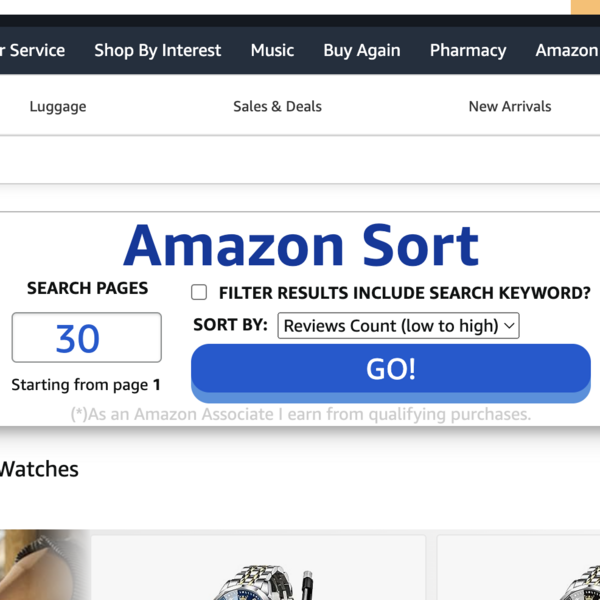This screenshot has height=600, width=600.
Task: Click the Watches section heading
Action: (39, 469)
